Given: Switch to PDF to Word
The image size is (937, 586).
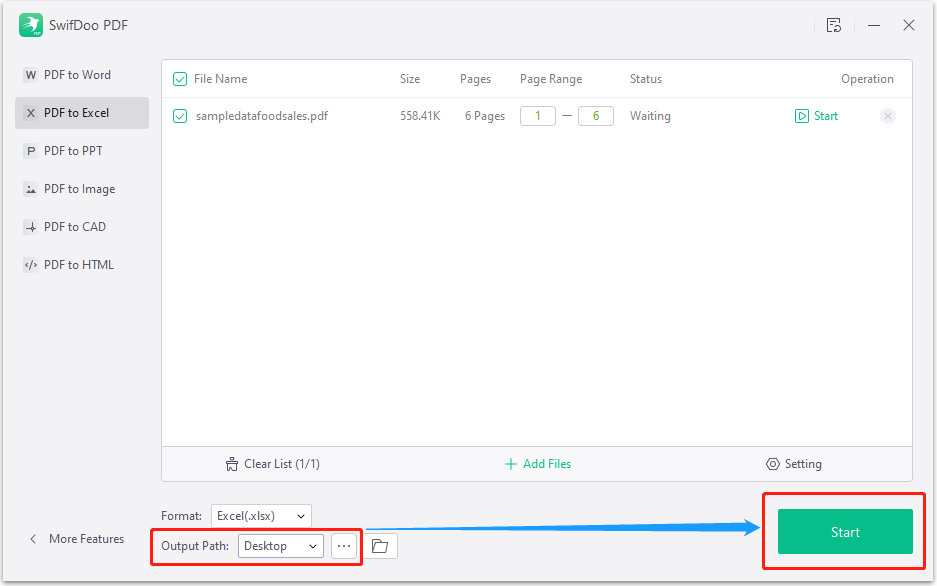Looking at the screenshot, I should 82,75.
